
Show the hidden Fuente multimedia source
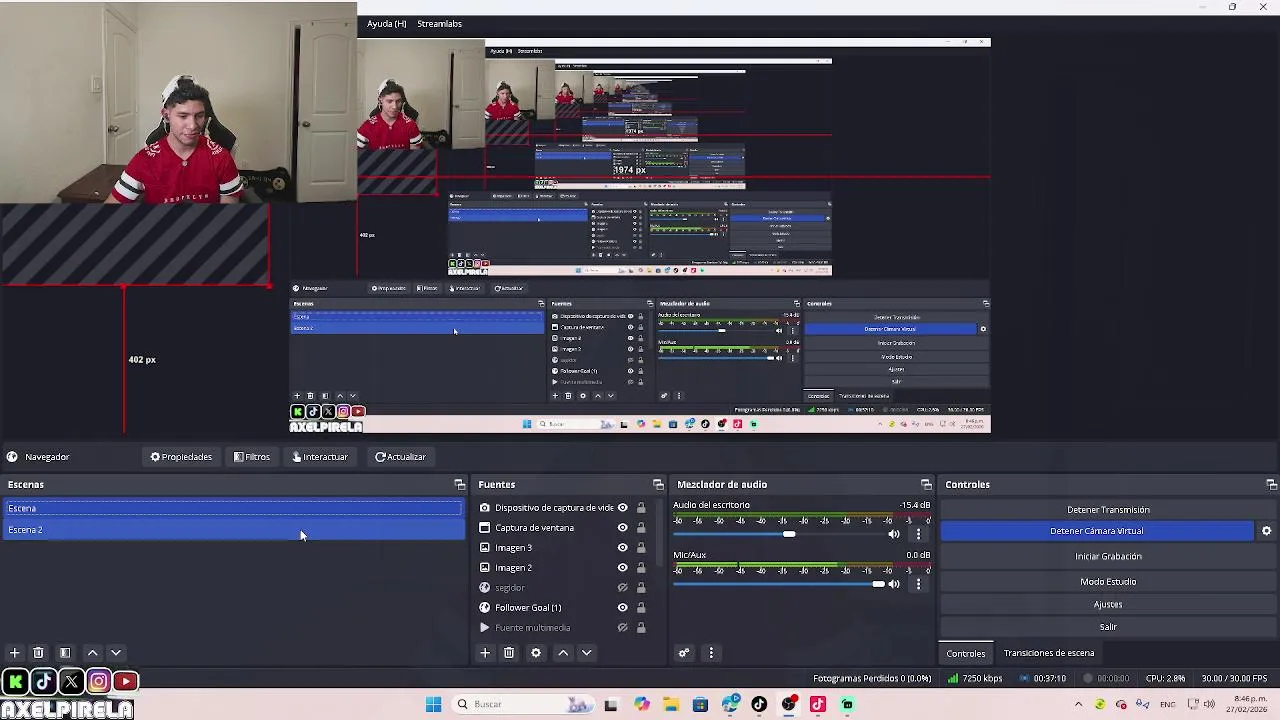(622, 628)
